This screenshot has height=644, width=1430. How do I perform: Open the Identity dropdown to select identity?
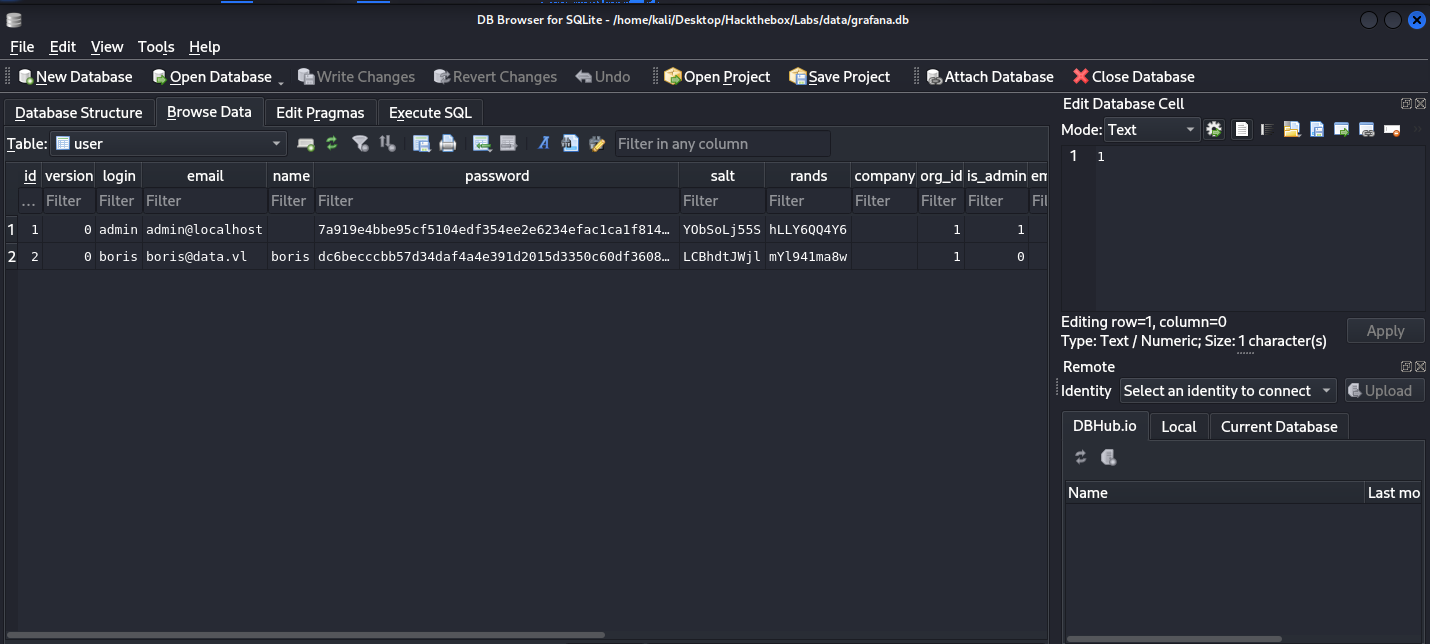[x=1228, y=391]
